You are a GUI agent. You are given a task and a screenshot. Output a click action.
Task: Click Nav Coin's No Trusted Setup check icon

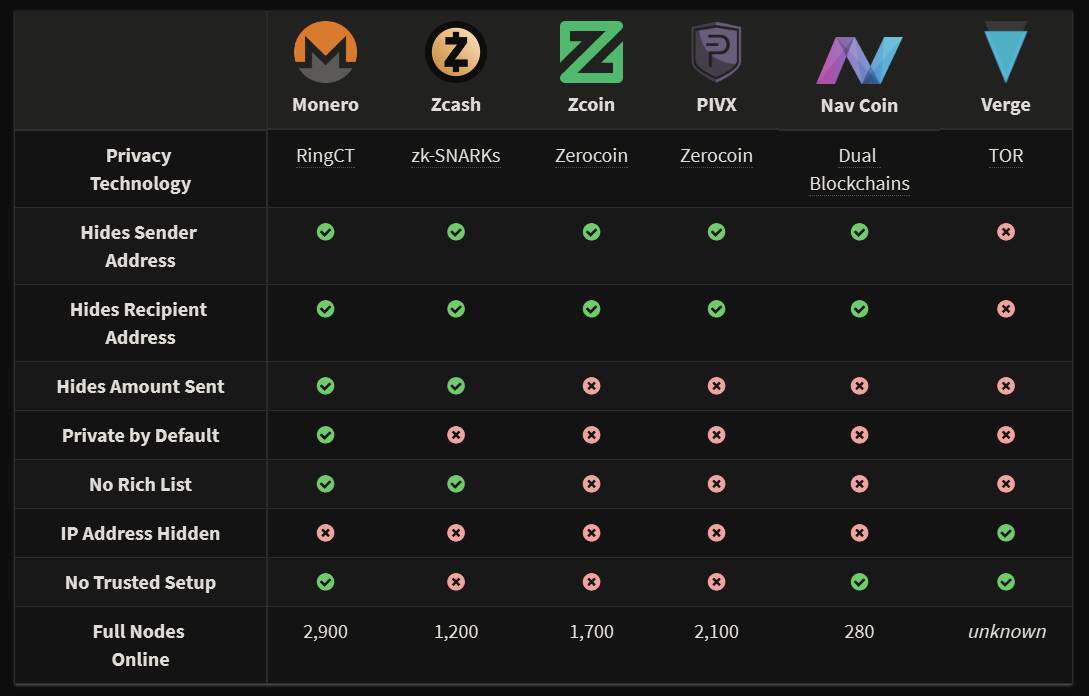click(x=859, y=582)
